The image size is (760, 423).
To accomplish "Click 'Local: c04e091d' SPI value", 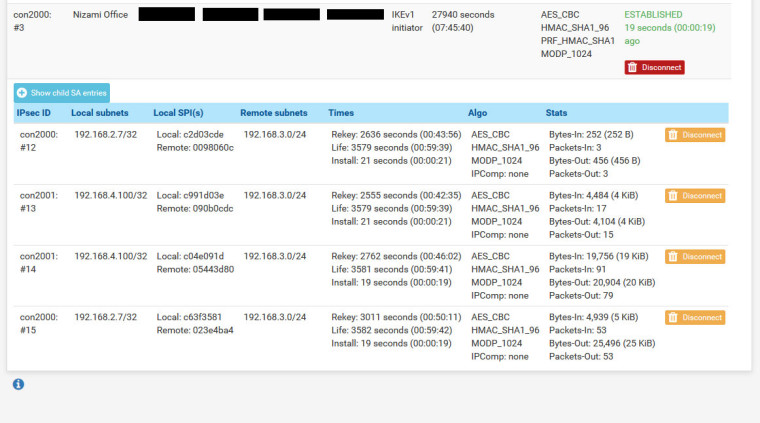I will 190,256.
